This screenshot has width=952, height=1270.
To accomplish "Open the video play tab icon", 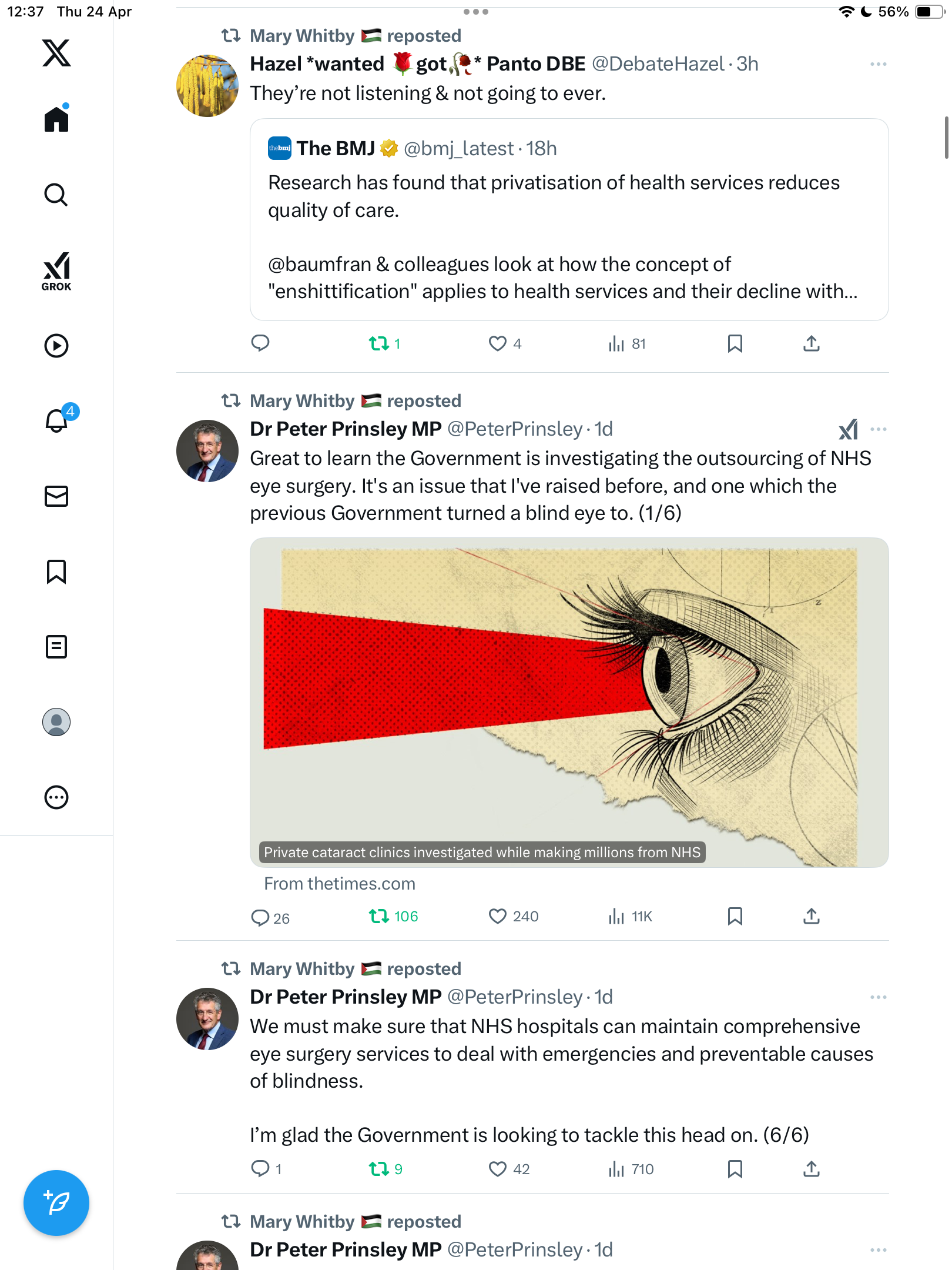I will coord(56,346).
